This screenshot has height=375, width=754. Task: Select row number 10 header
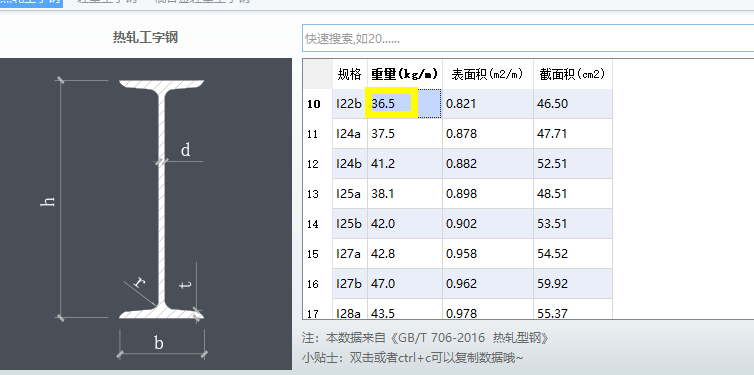[x=317, y=104]
